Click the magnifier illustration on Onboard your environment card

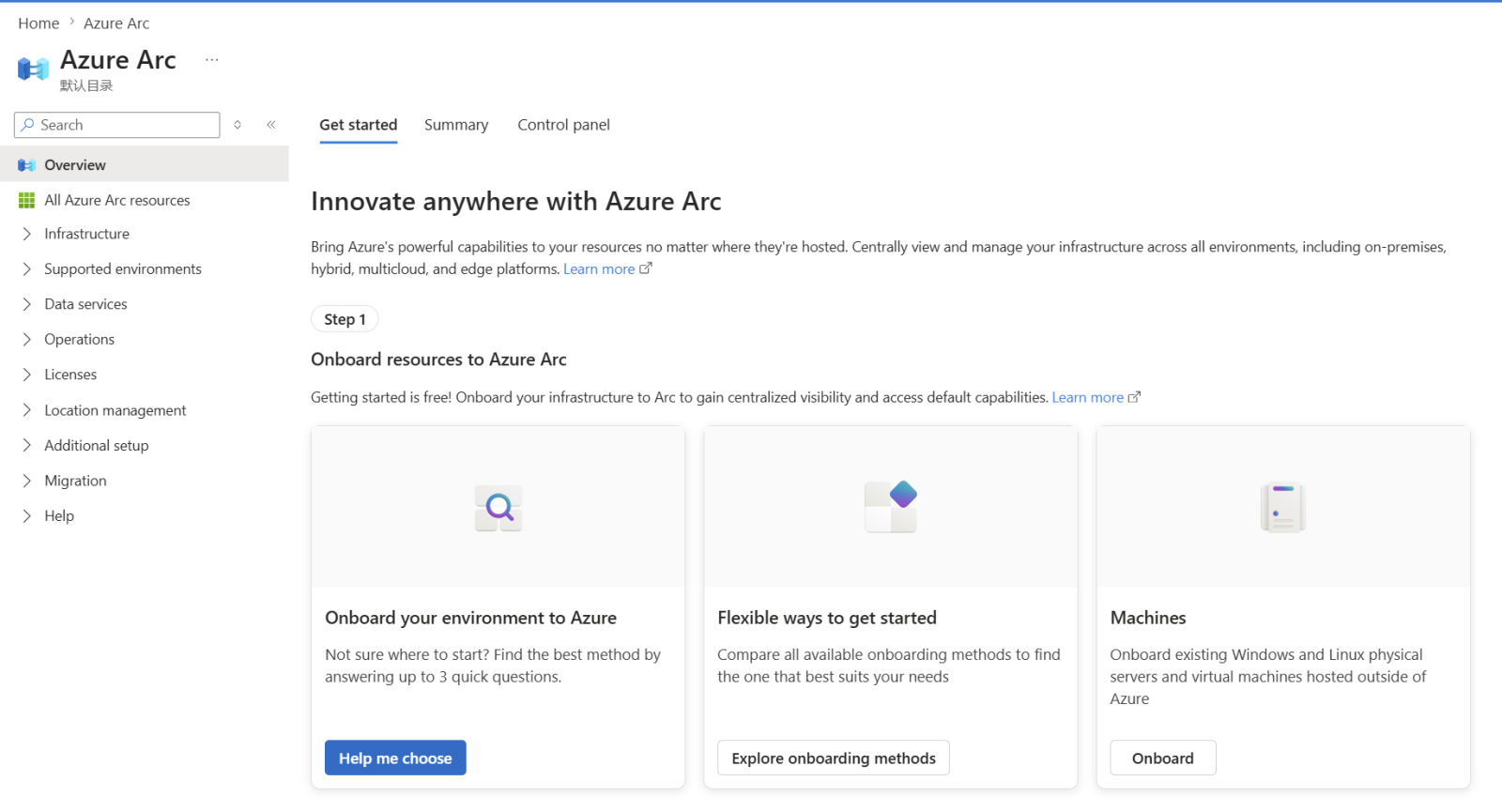(498, 508)
